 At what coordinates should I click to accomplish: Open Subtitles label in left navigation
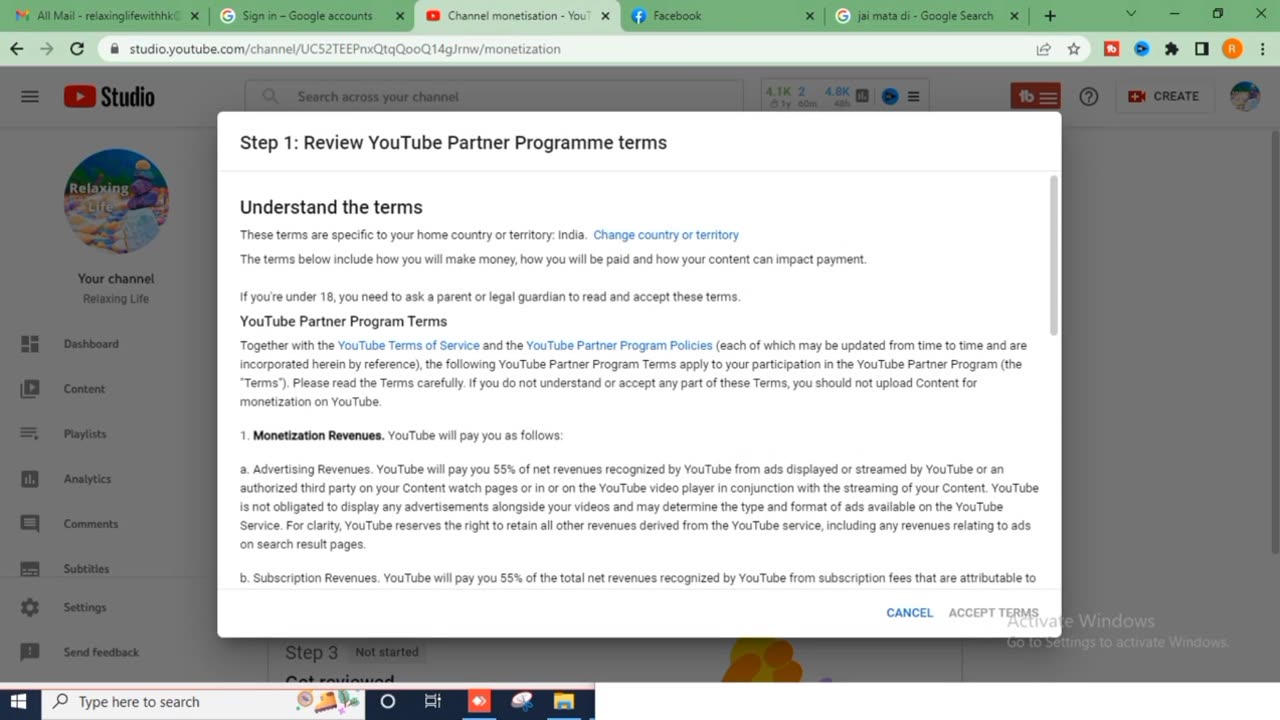tap(86, 569)
